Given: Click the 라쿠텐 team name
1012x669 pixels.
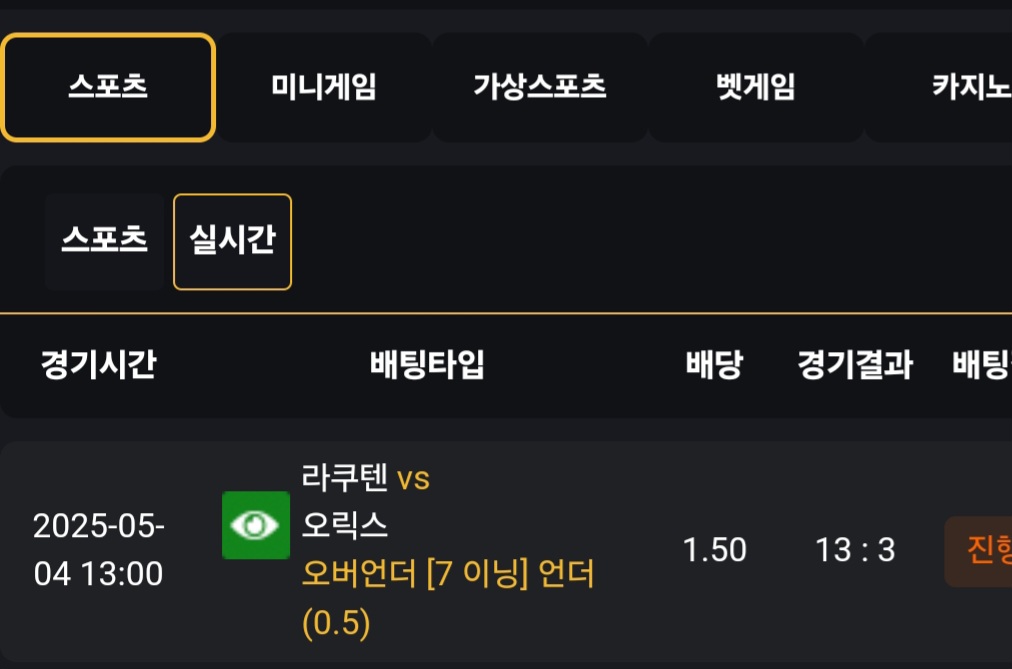Looking at the screenshot, I should (345, 478).
